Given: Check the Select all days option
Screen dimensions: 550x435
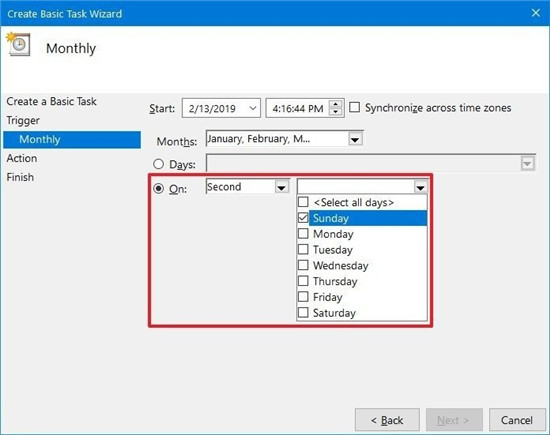Looking at the screenshot, I should pos(303,202).
